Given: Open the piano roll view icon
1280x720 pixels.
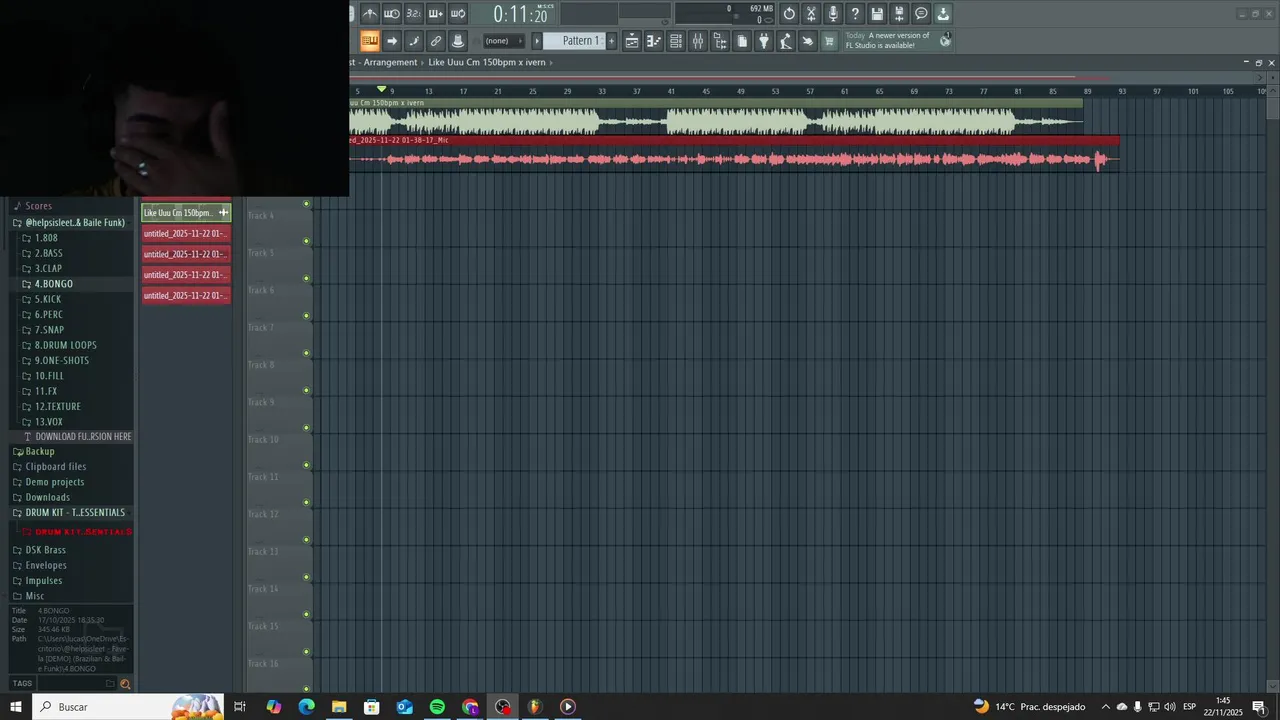Looking at the screenshot, I should 654,41.
